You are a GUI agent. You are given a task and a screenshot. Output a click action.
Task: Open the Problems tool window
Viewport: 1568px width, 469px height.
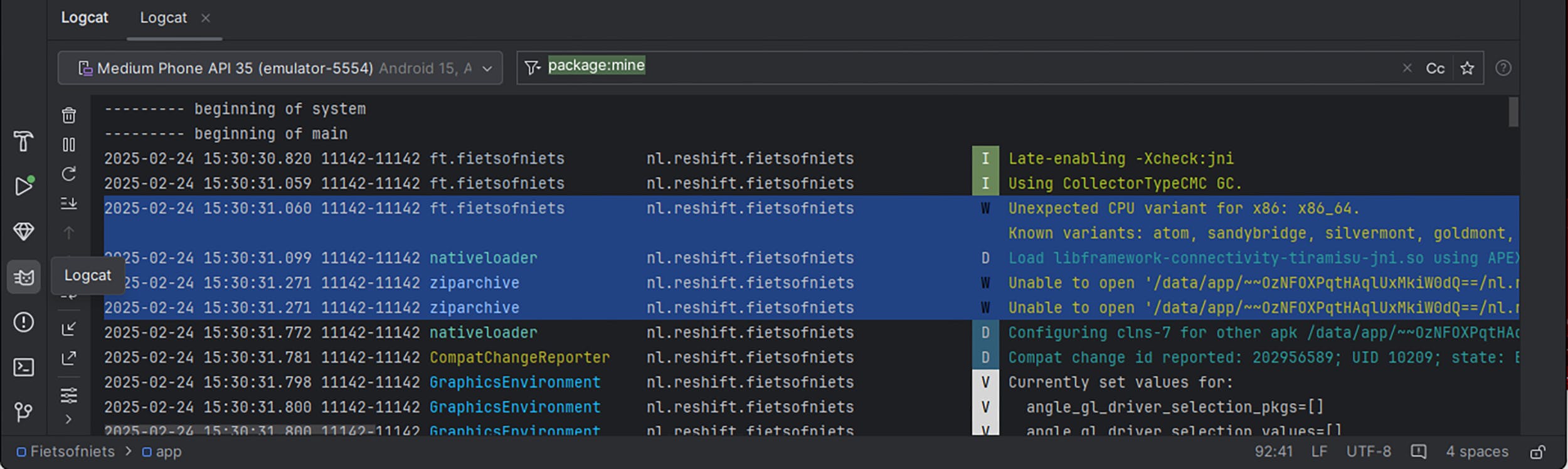pos(23,322)
